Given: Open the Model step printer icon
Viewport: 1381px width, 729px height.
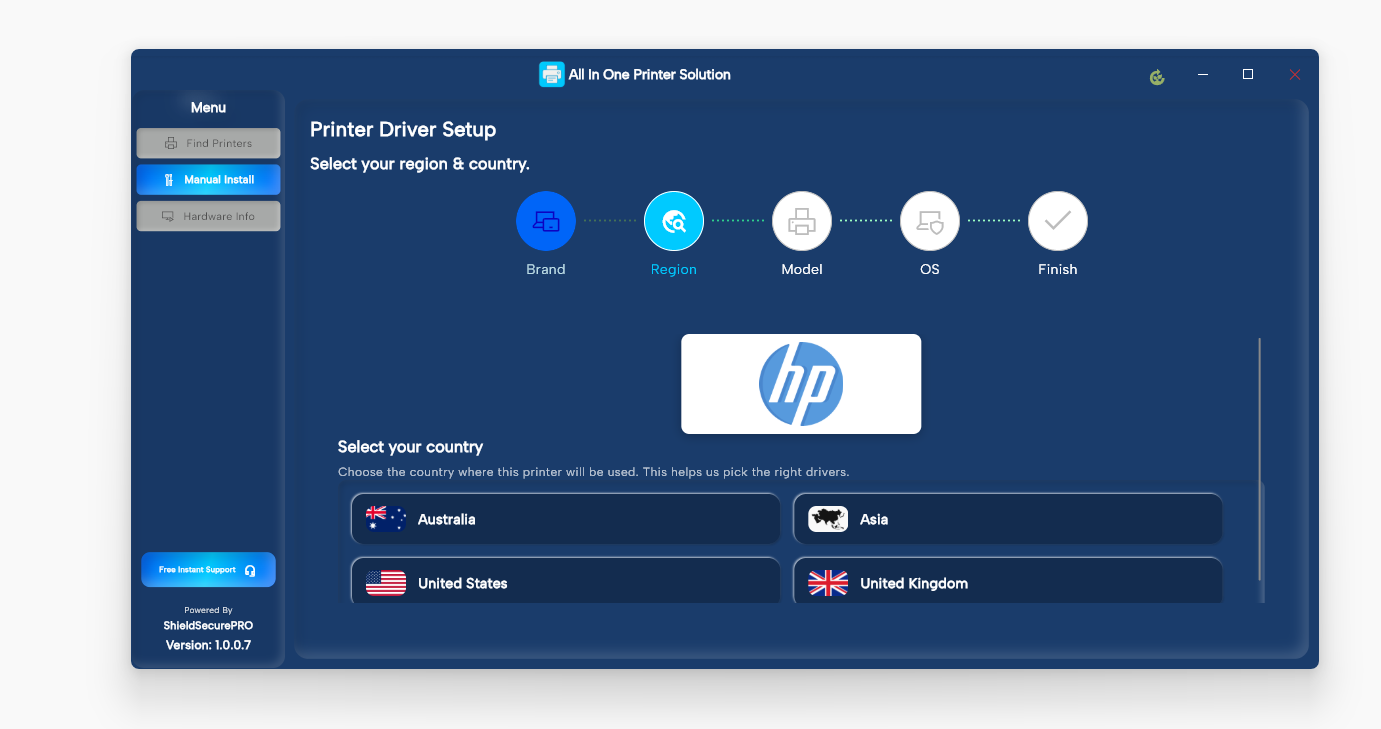Looking at the screenshot, I should click(802, 221).
